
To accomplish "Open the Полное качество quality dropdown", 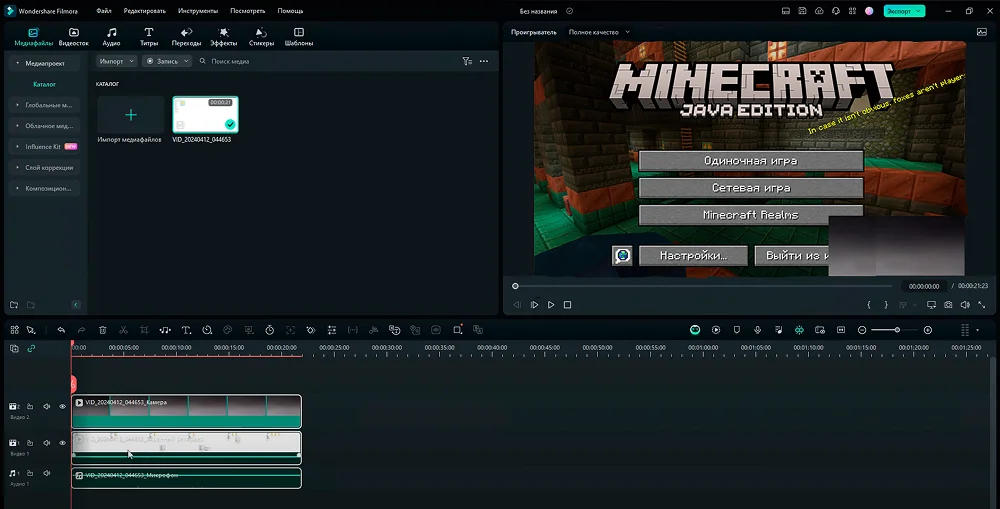I will (x=599, y=32).
